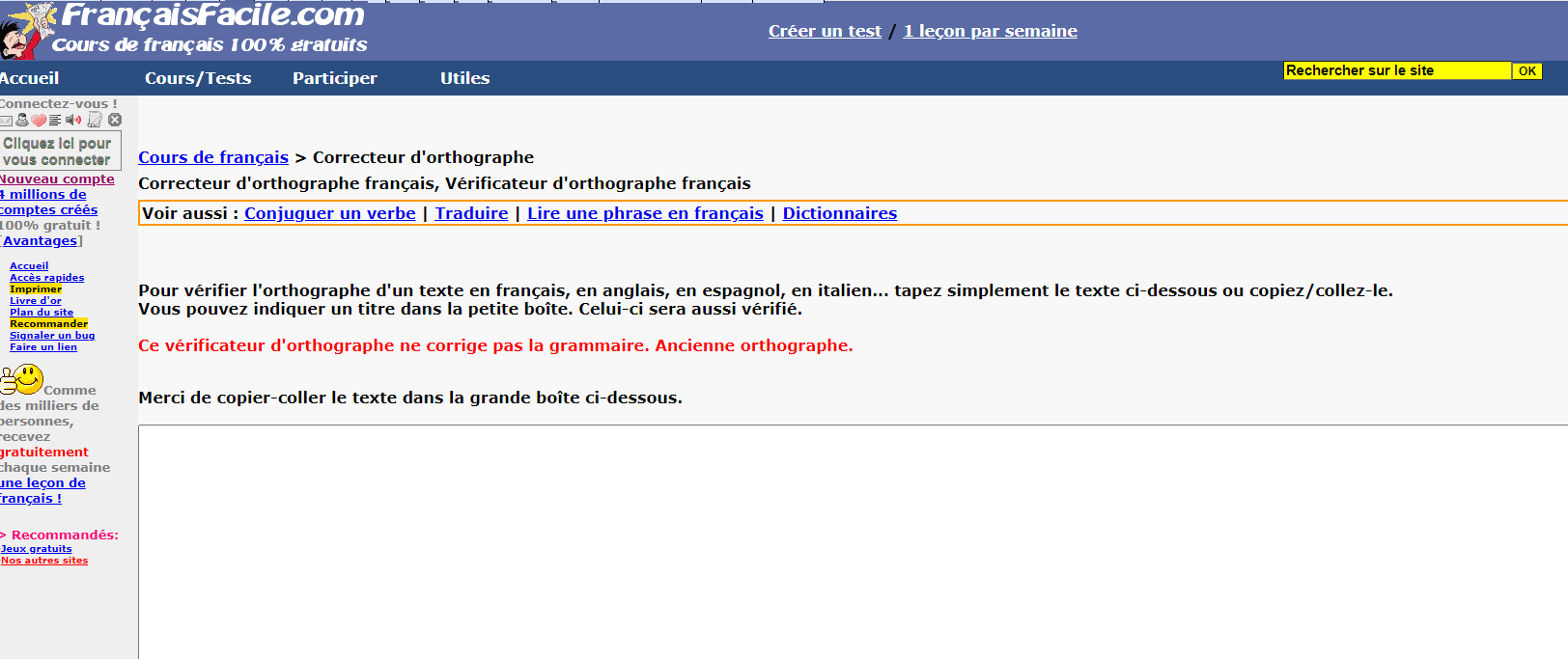Click 'Faire un lien' link
The height and width of the screenshot is (659, 1568).
coord(43,346)
